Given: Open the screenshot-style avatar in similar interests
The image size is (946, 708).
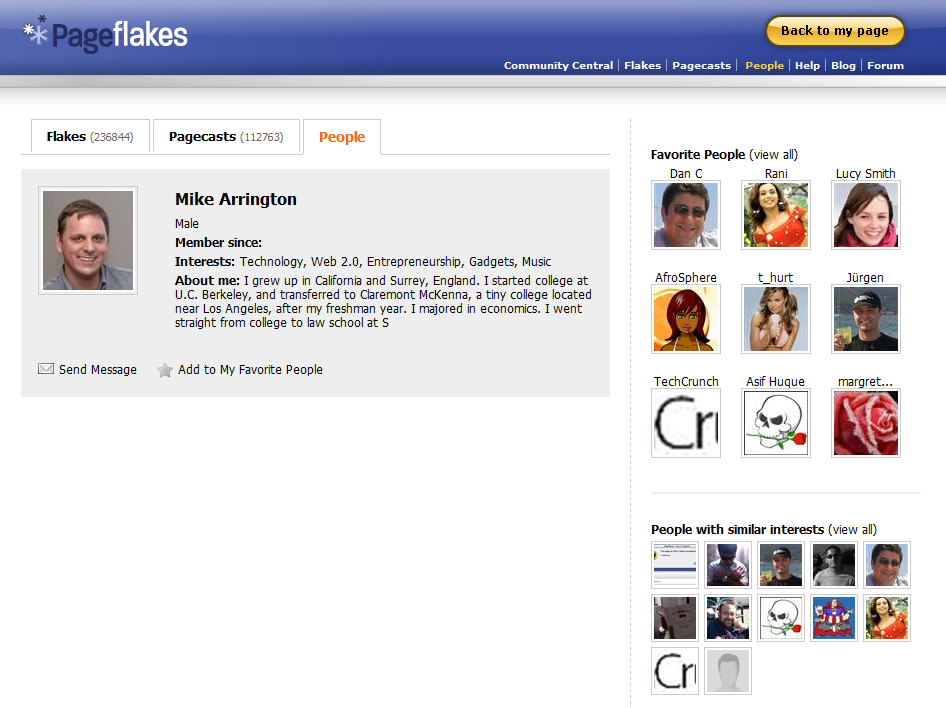Looking at the screenshot, I should (x=675, y=565).
